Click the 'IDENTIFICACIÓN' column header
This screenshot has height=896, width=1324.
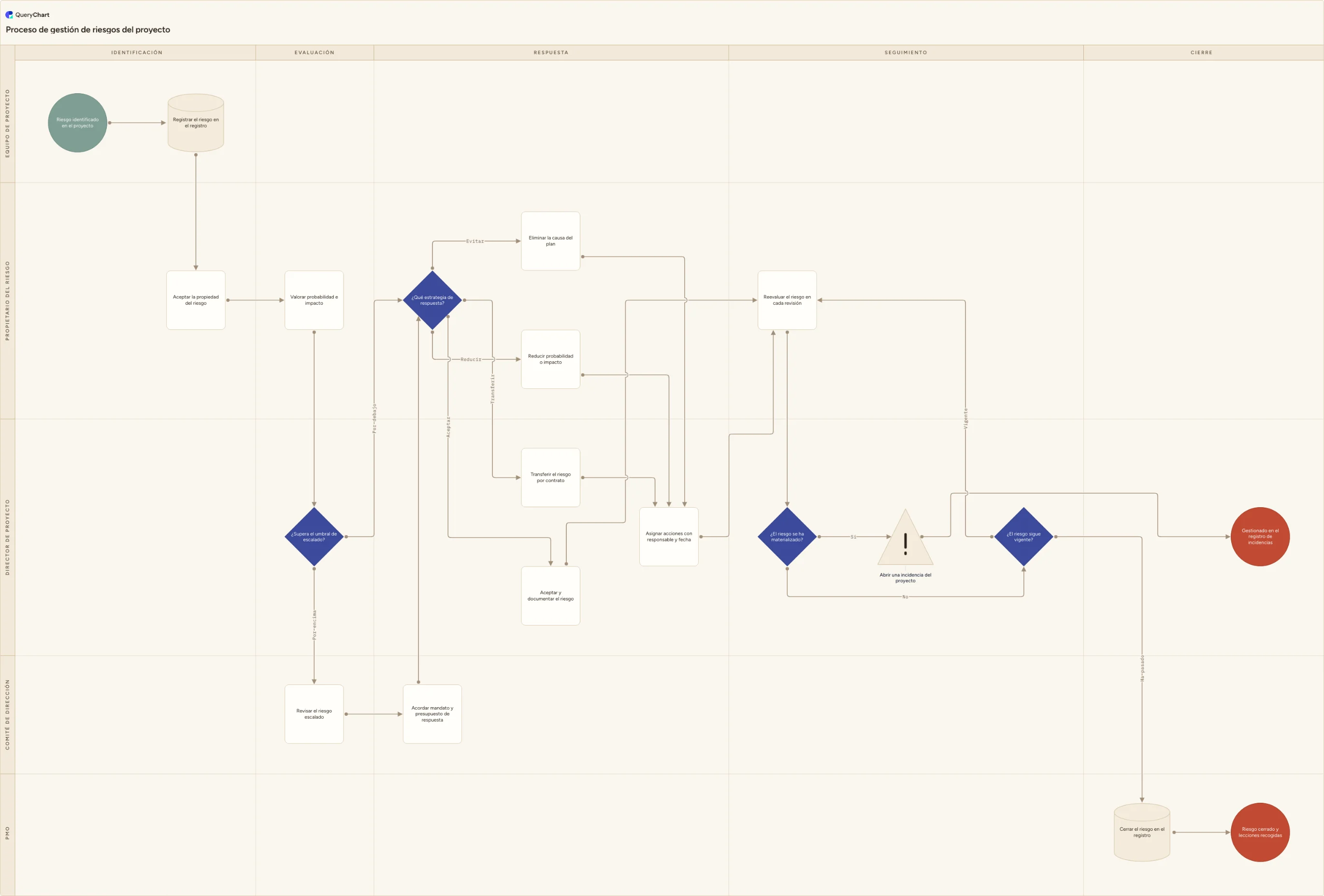pos(136,52)
